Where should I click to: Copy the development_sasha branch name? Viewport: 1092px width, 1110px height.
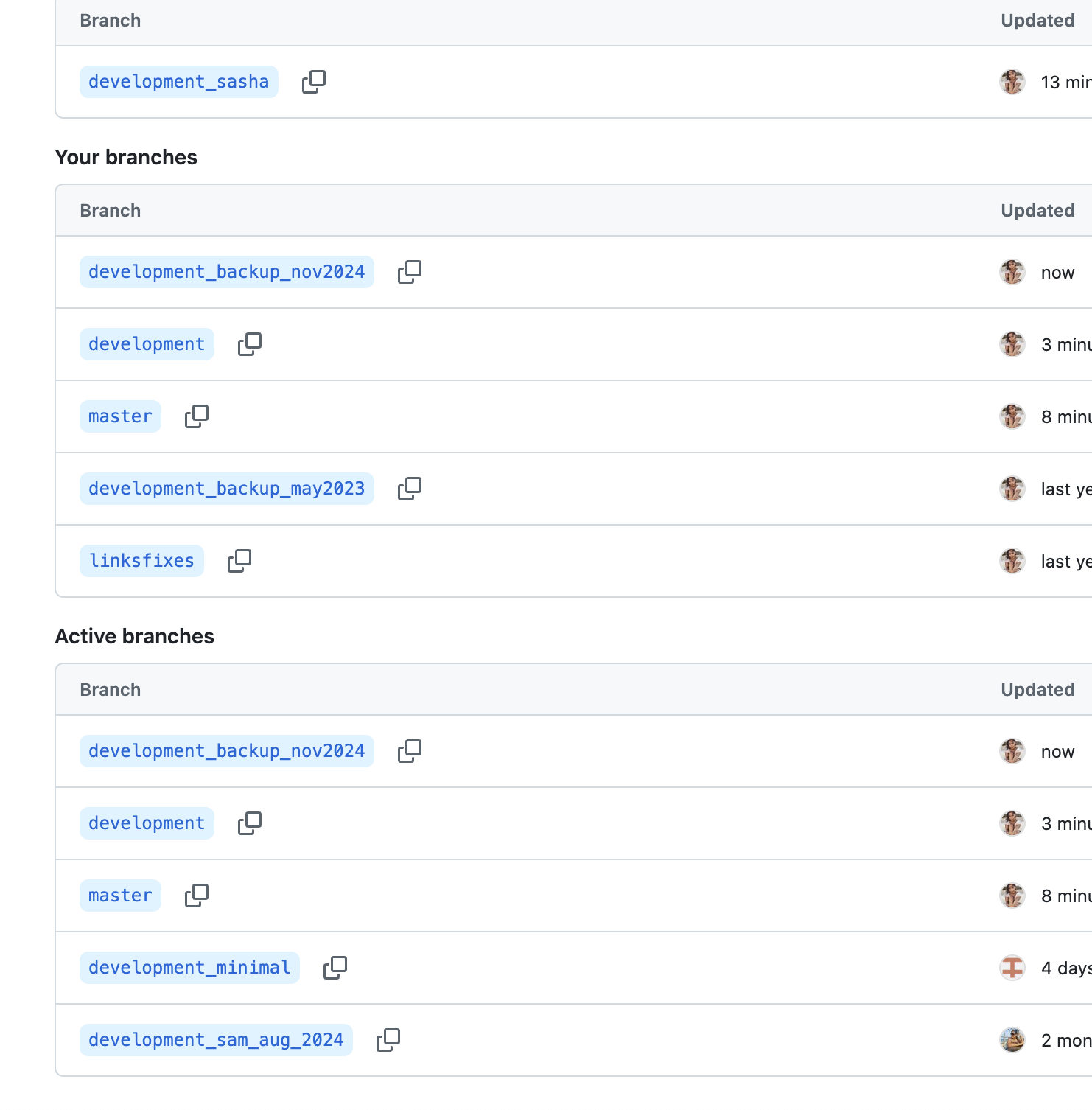314,82
